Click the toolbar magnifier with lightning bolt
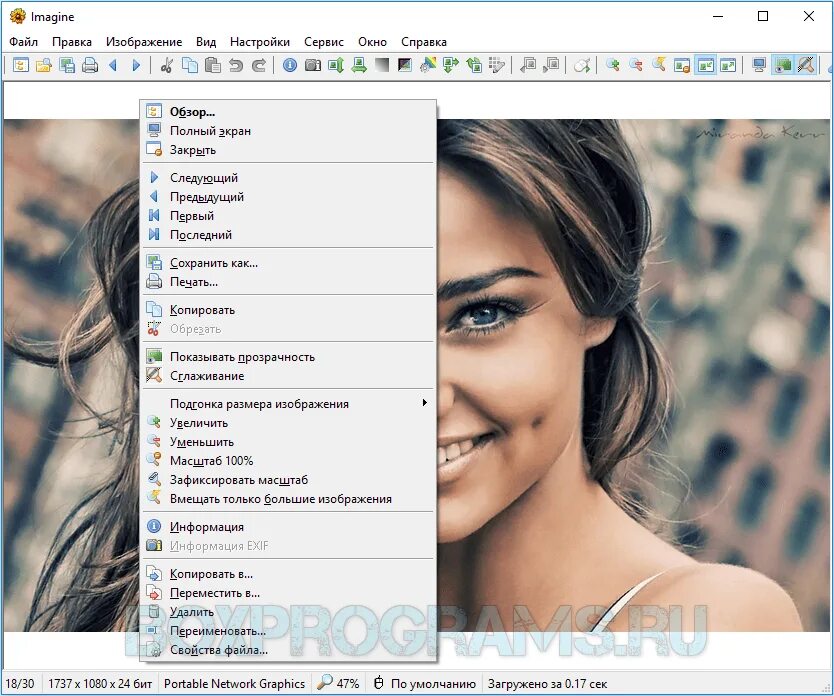 (x=659, y=65)
